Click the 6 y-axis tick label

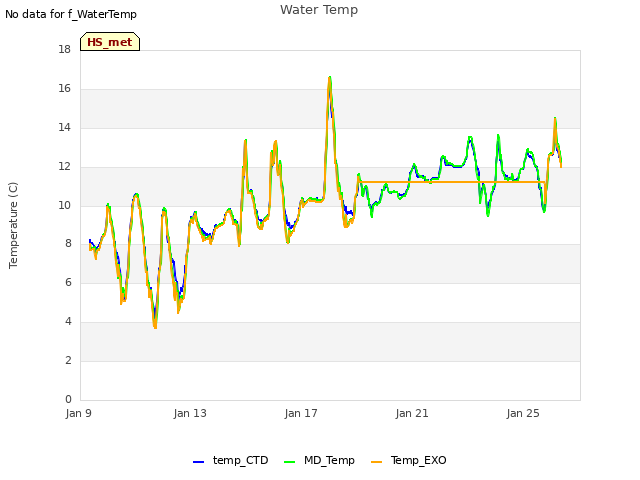pyautogui.click(x=68, y=282)
